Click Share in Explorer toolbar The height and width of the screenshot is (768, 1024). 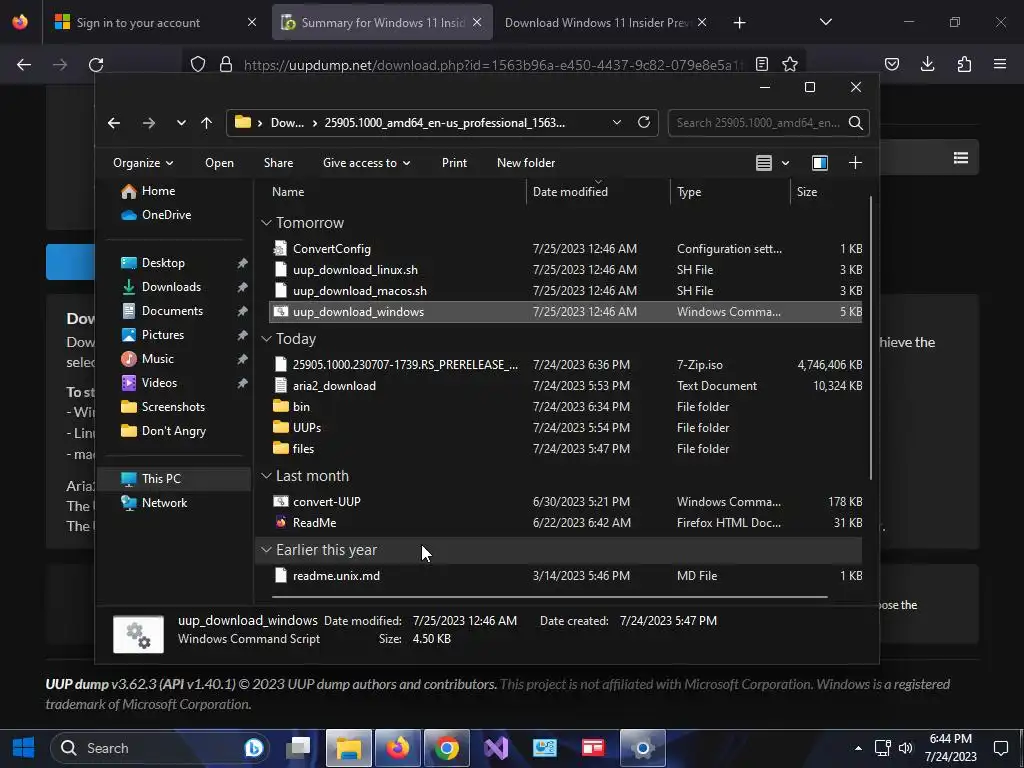278,163
